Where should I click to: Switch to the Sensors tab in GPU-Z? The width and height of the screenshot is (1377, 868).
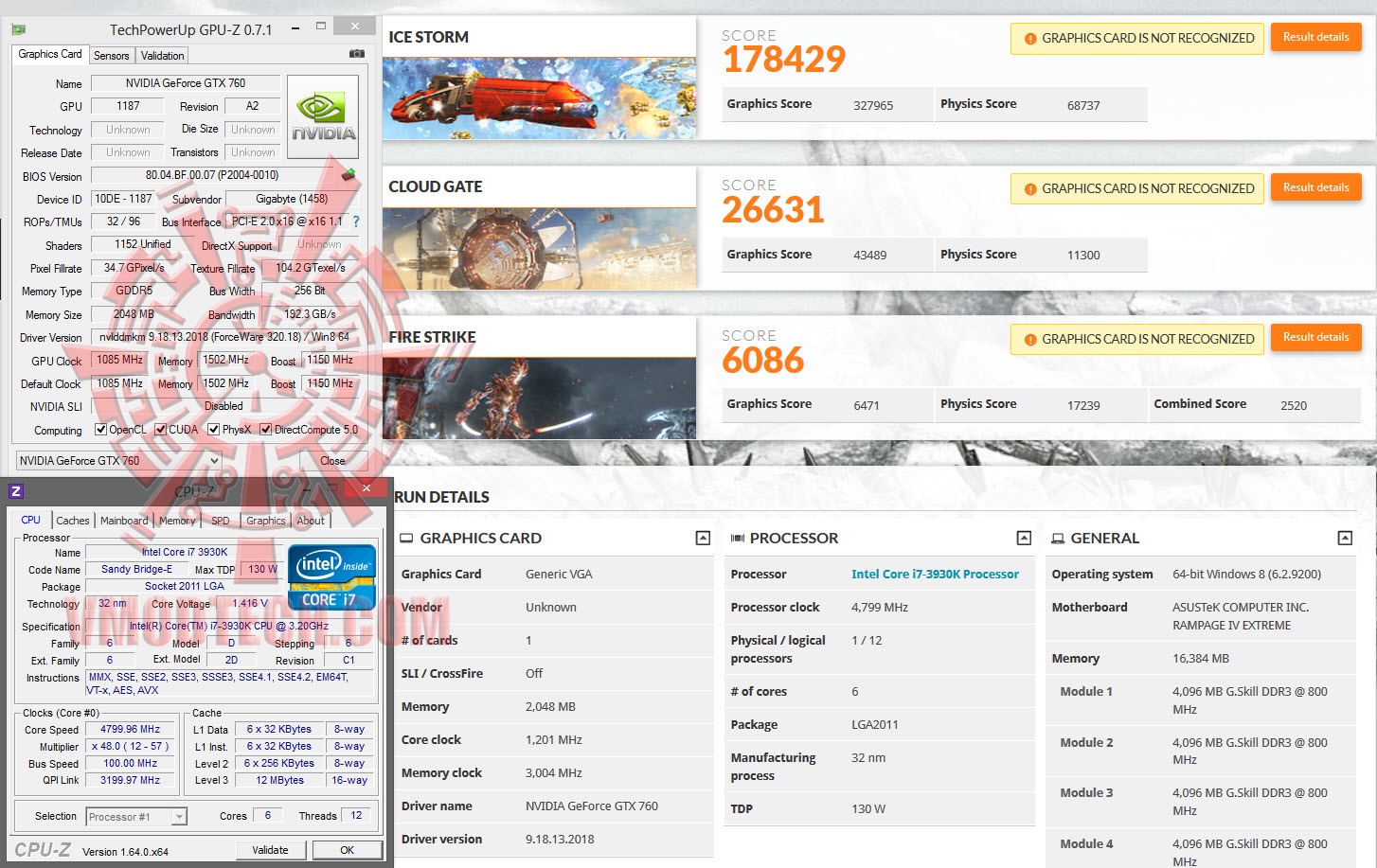(111, 56)
